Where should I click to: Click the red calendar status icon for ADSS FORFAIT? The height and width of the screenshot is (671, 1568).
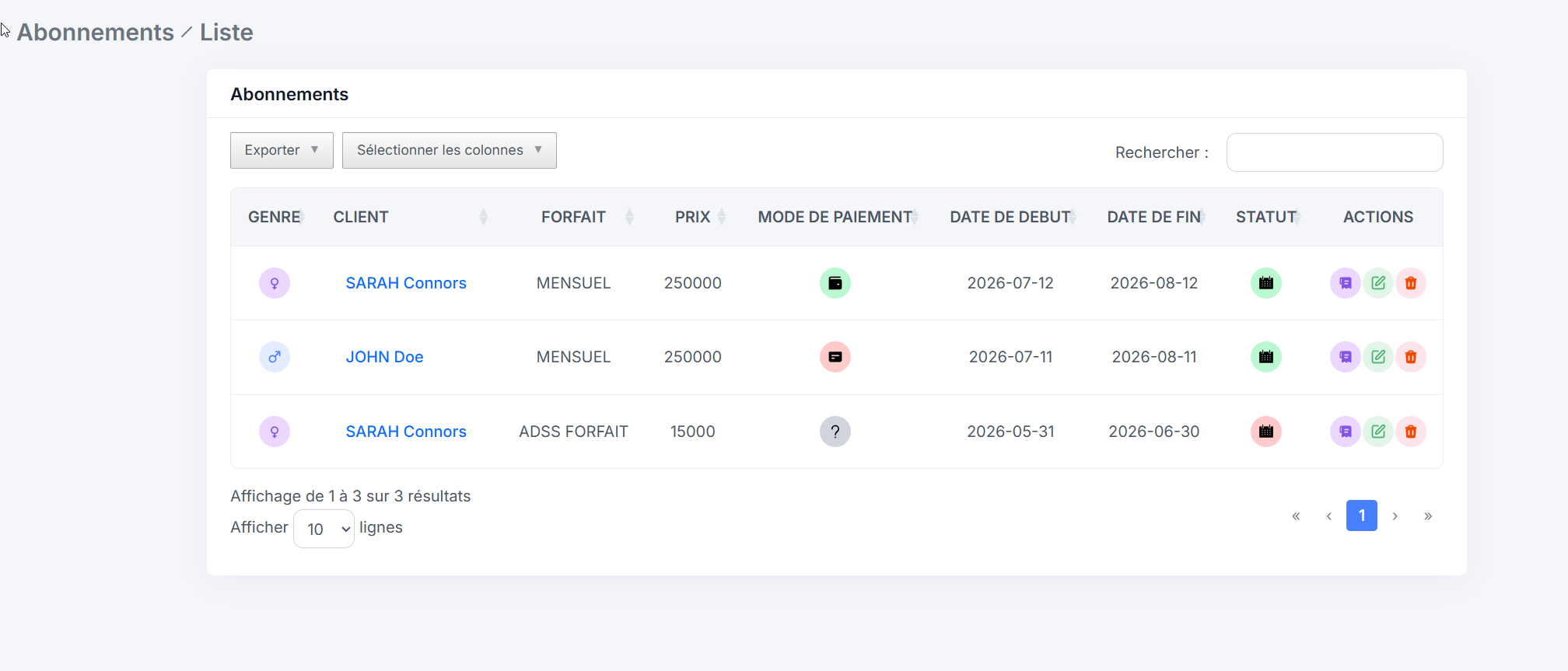(1266, 432)
